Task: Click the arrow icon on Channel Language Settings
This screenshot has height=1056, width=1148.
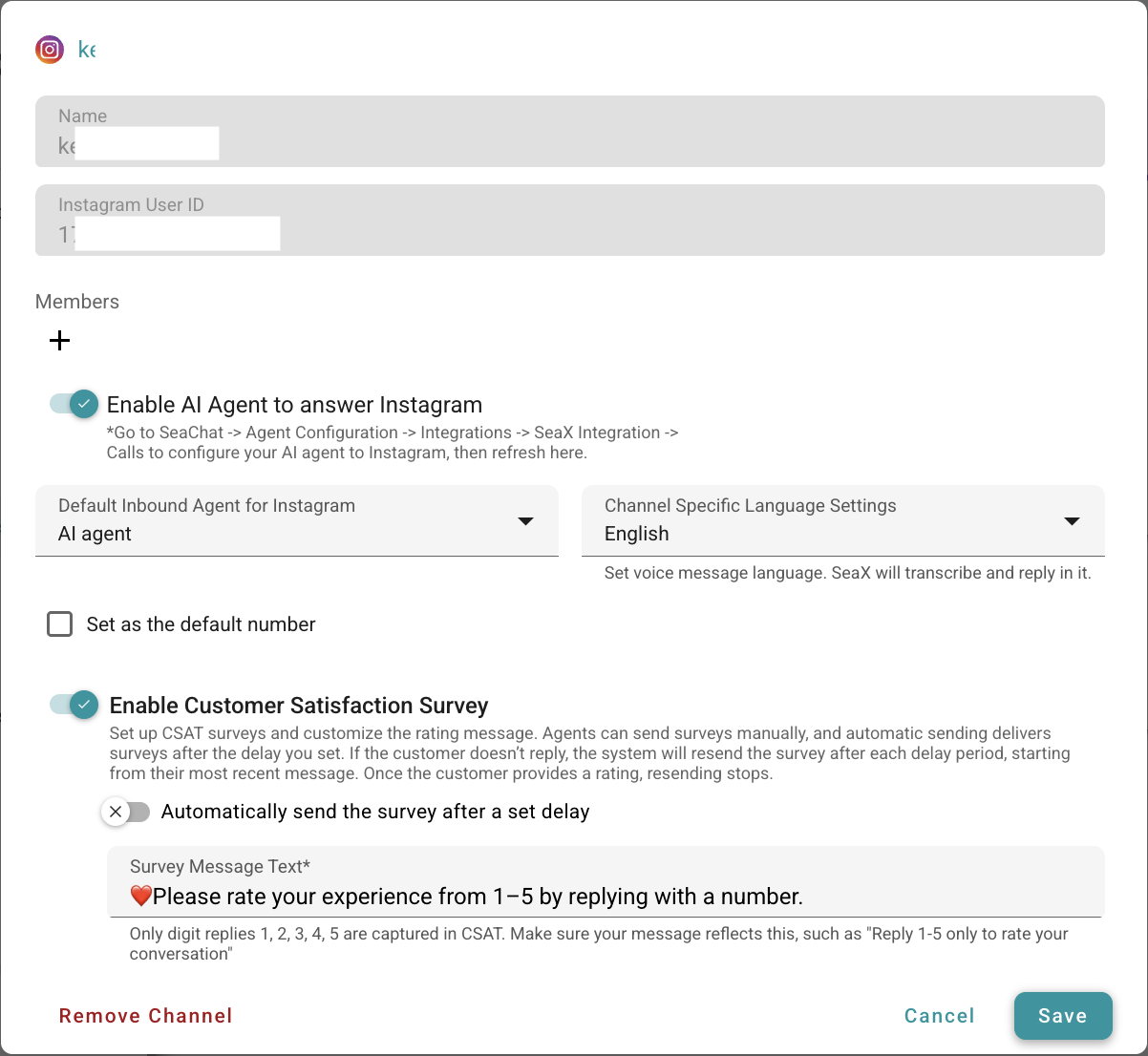Action: click(x=1072, y=521)
